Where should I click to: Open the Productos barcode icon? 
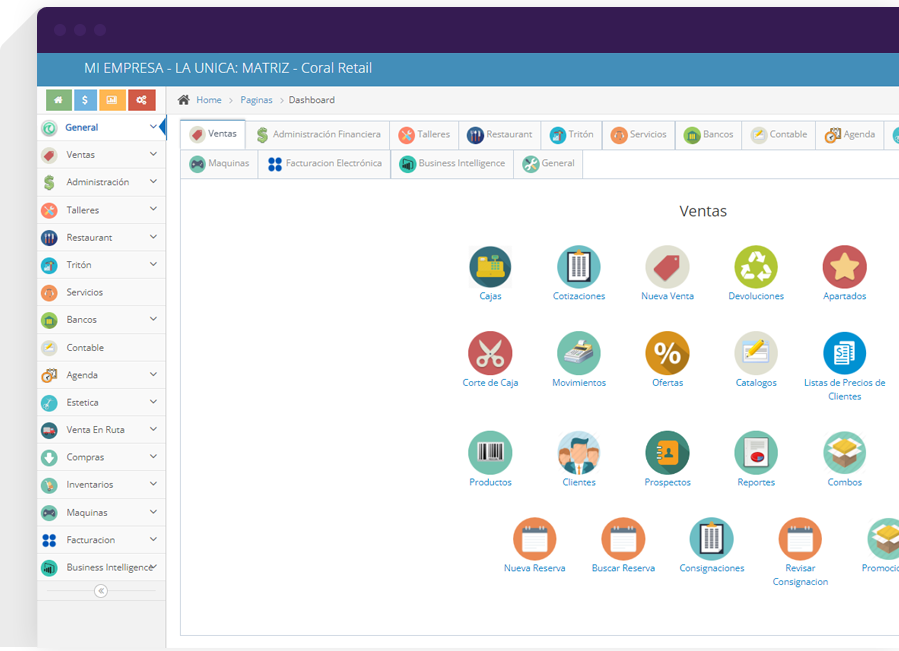490,453
